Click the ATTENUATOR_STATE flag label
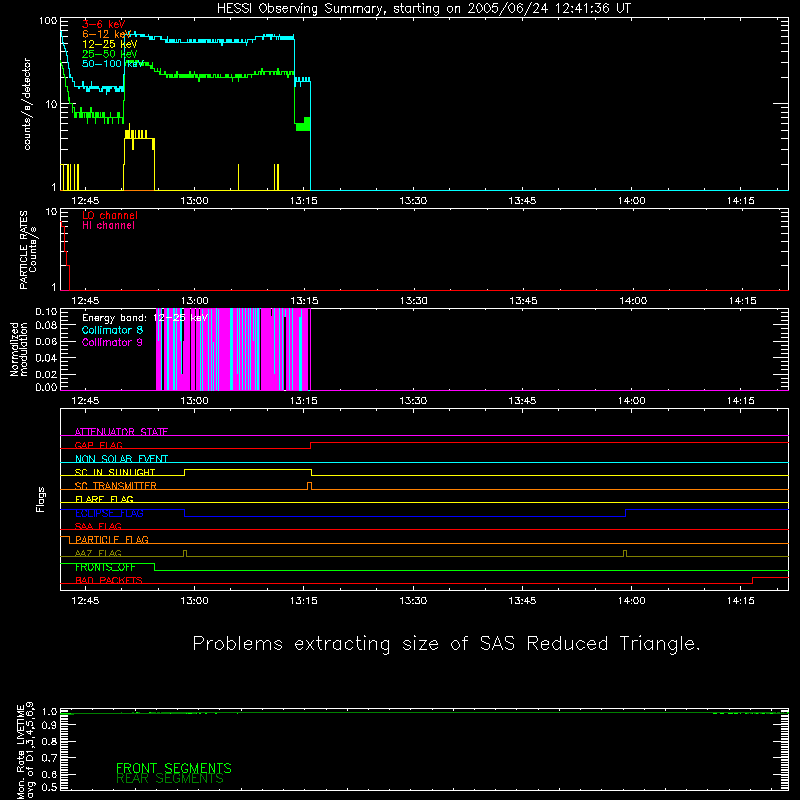This screenshot has width=800, height=800. (121, 432)
